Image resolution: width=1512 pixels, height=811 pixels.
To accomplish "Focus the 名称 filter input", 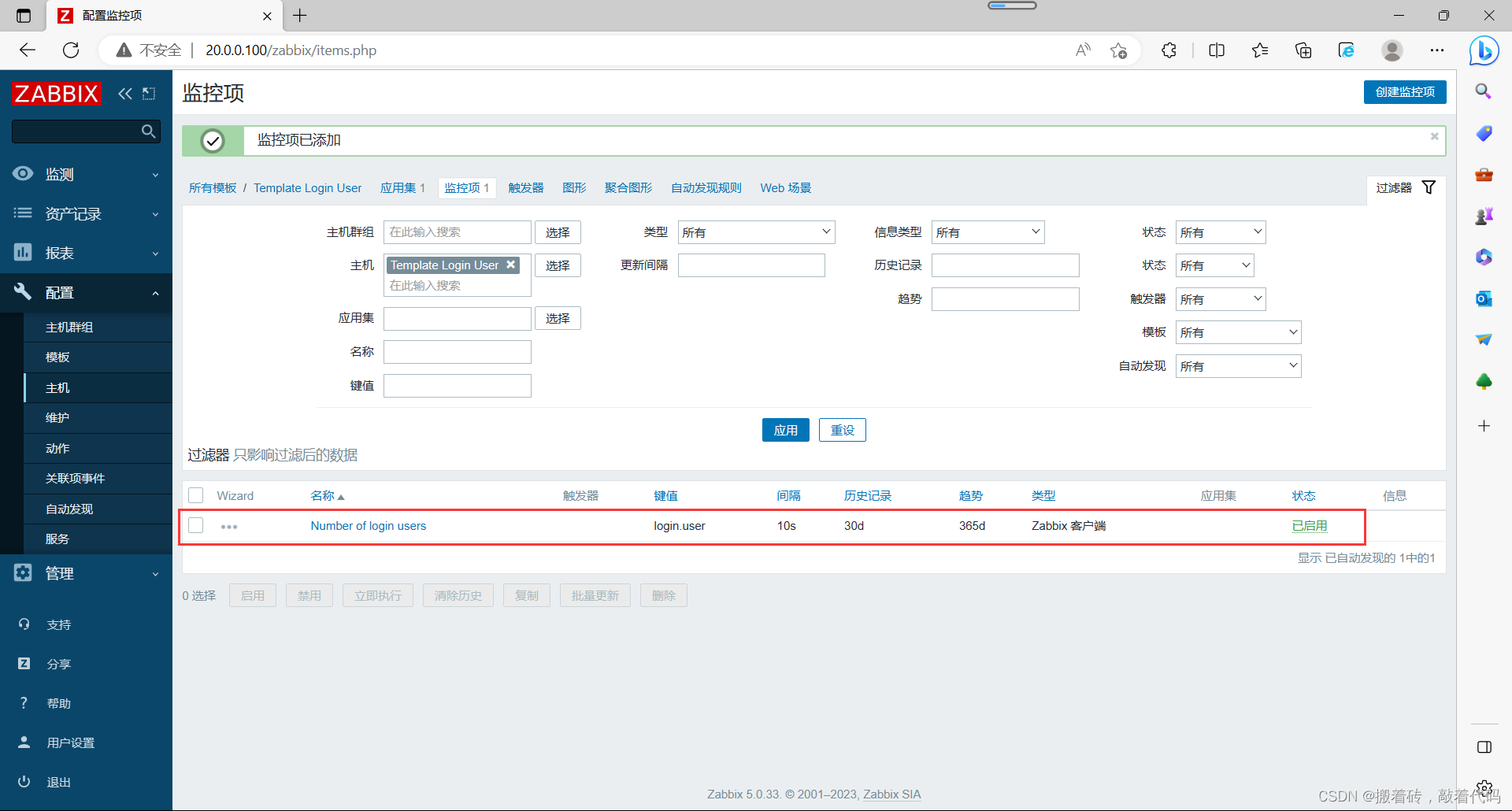I will pyautogui.click(x=457, y=352).
